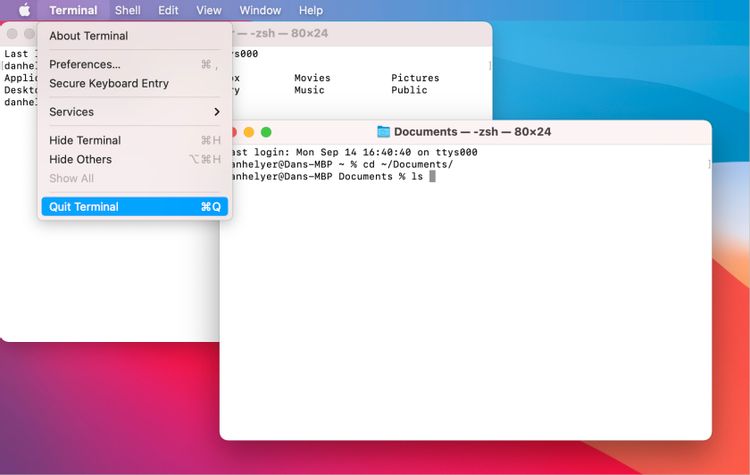The height and width of the screenshot is (475, 750).
Task: Open the View menu
Action: (x=209, y=10)
